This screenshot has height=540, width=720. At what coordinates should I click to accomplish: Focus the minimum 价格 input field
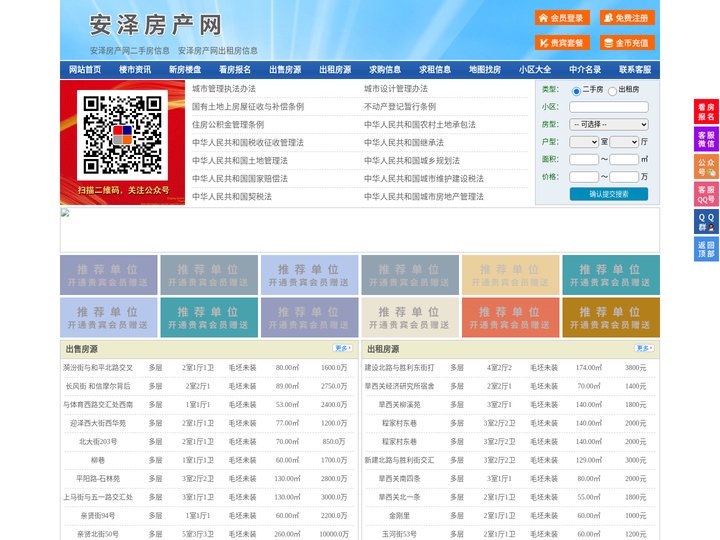[584, 177]
